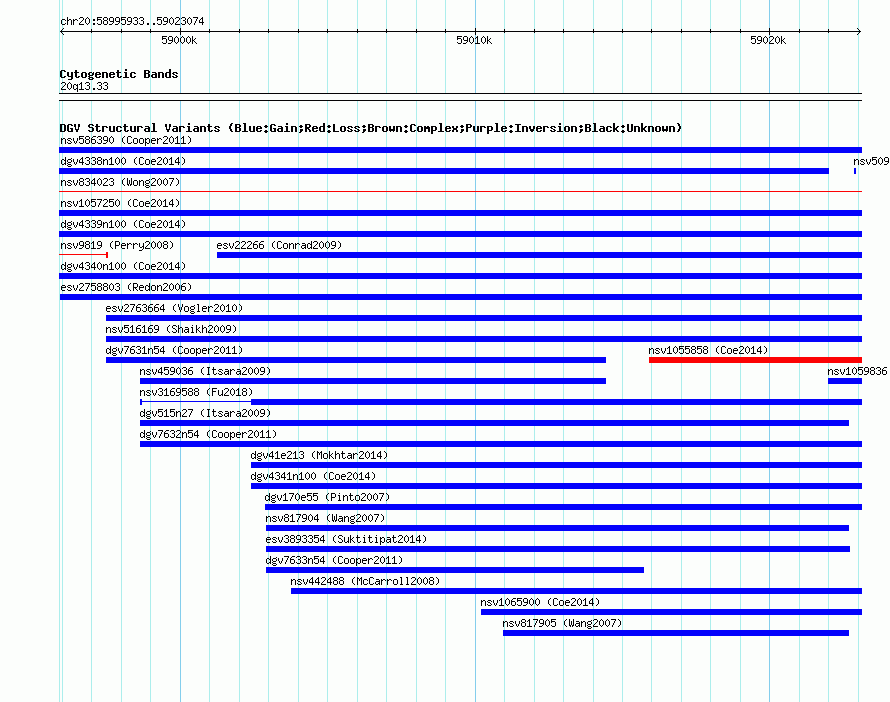Screen dimensions: 890x702
Task: Click the blue bar under nsv586390
Action: pyautogui.click(x=460, y=150)
